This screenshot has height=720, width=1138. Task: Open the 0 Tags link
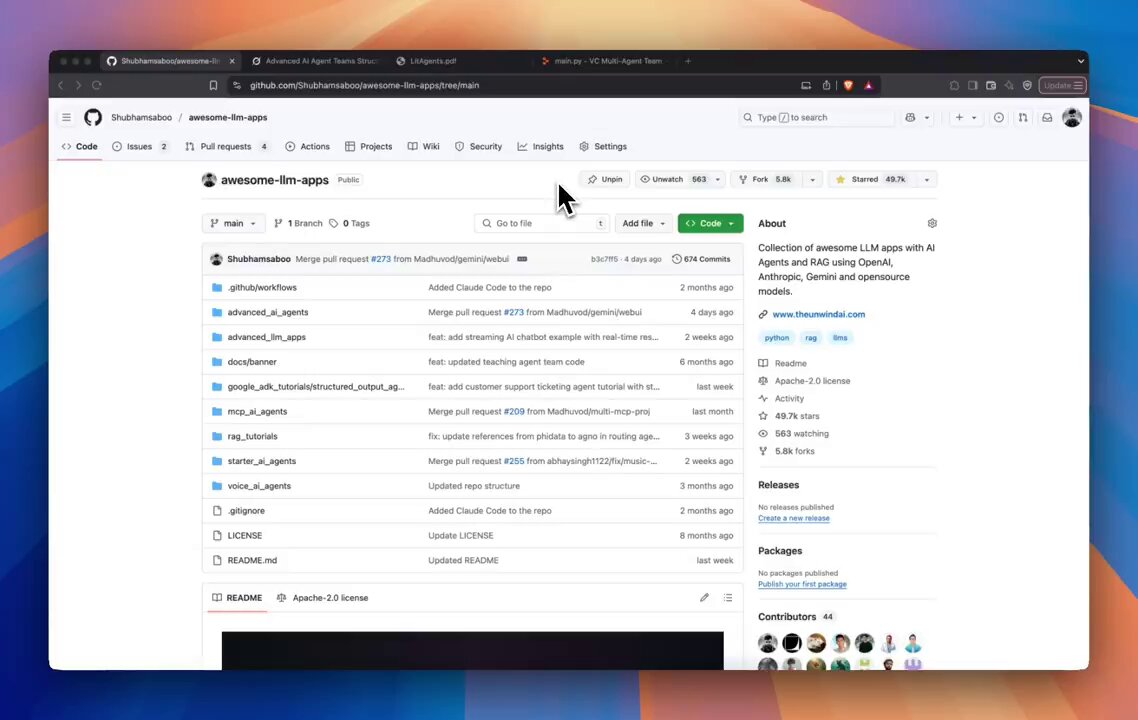point(350,224)
